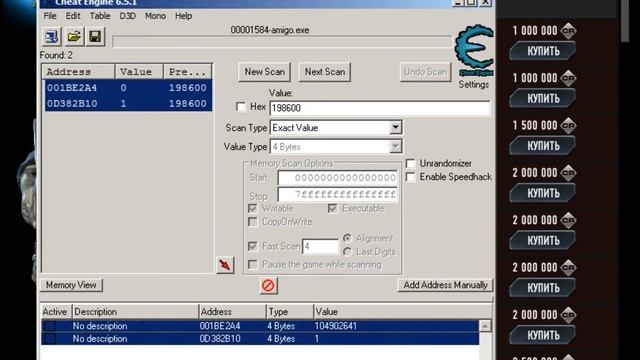The height and width of the screenshot is (360, 640).
Task: Select the Alignment radio button
Action: 347,238
